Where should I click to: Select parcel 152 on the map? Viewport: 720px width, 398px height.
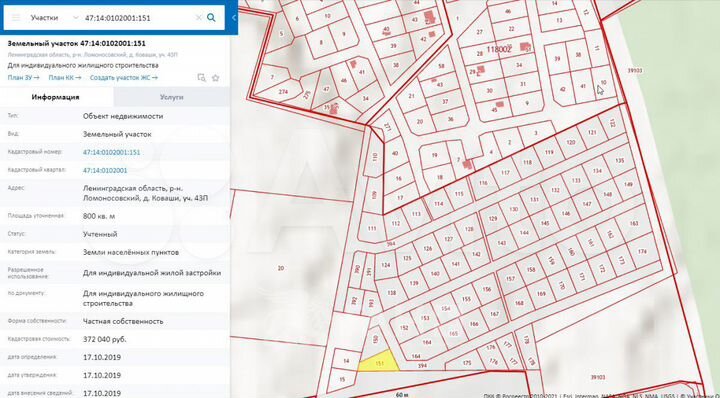[x=404, y=328]
